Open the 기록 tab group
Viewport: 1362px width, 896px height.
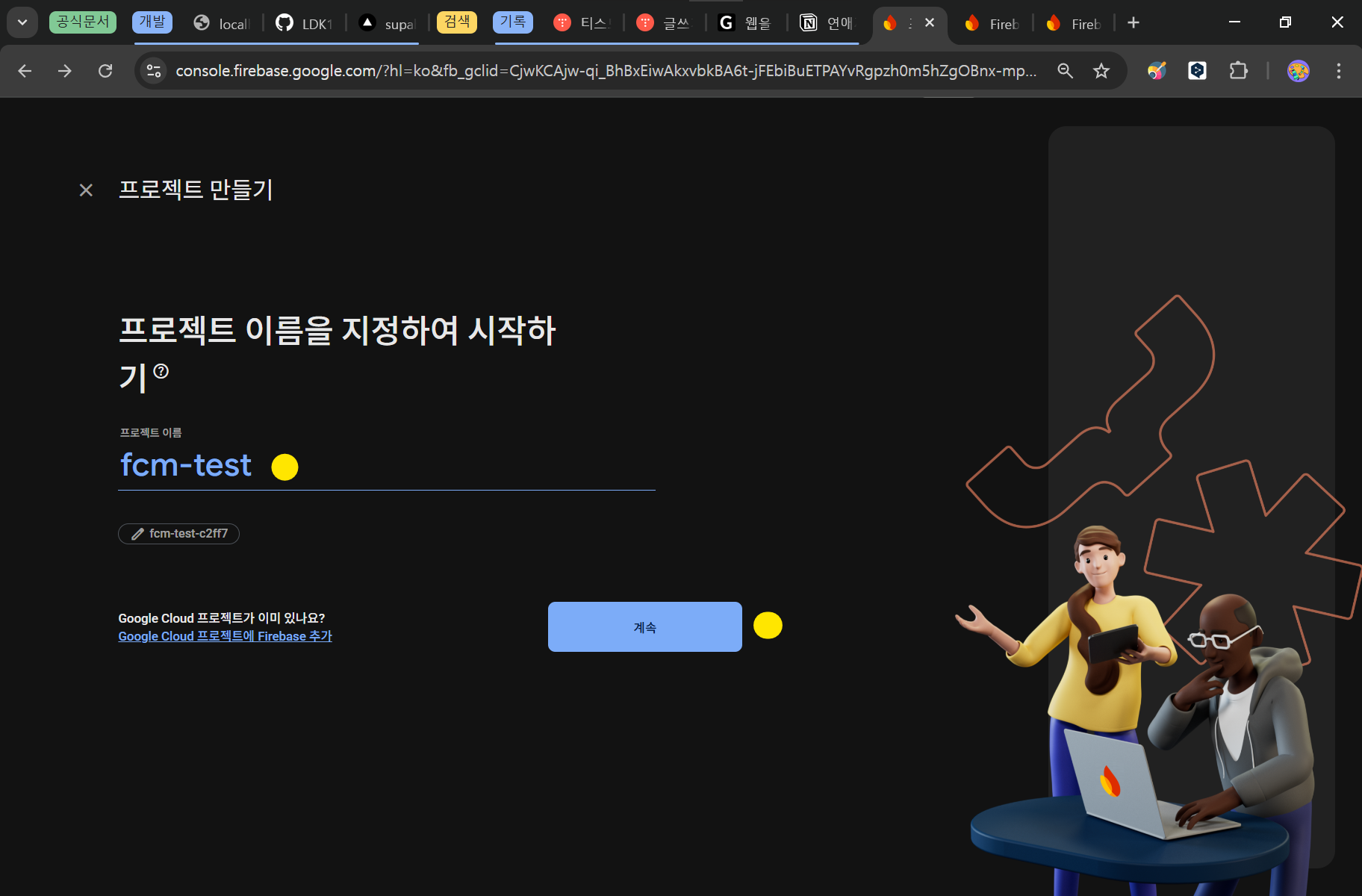tap(513, 22)
